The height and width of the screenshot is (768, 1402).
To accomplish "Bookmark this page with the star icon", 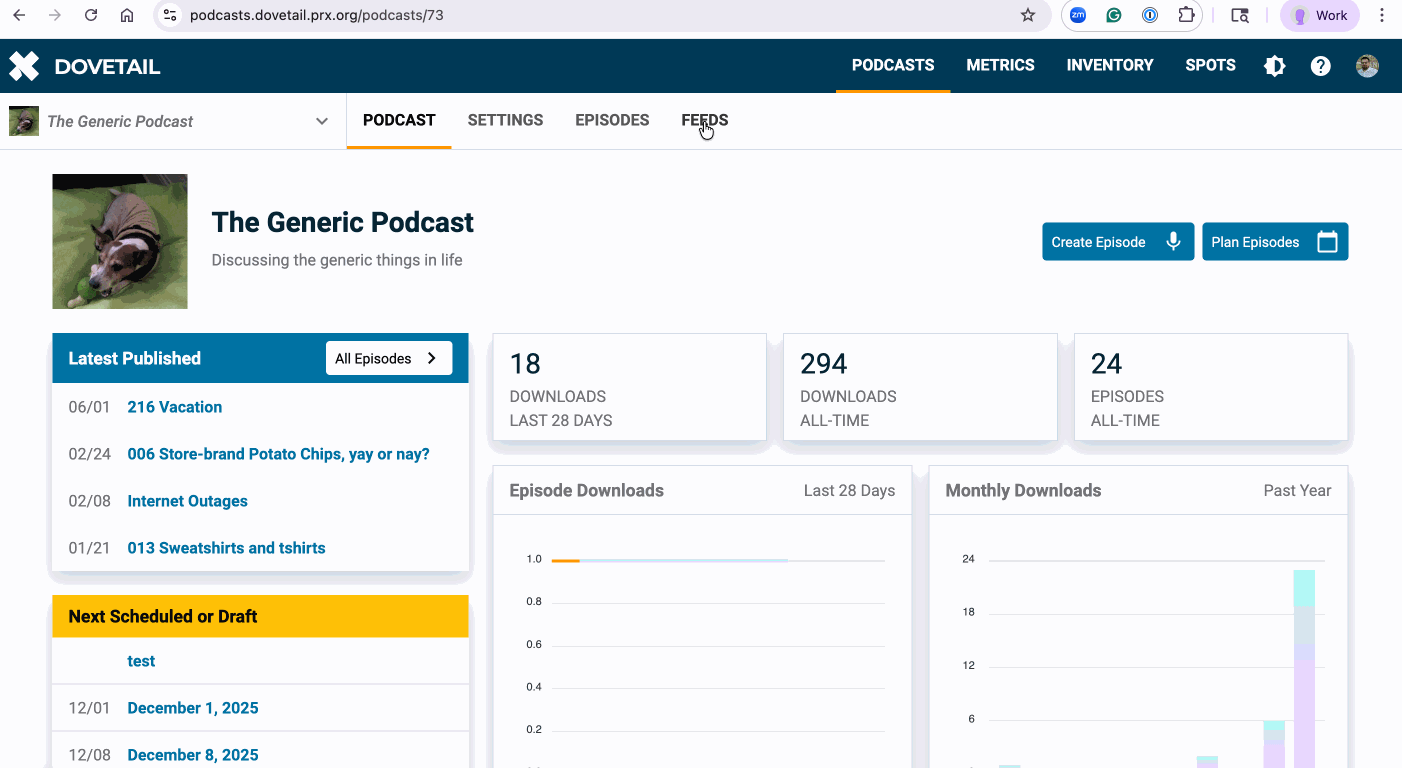I will [x=1027, y=15].
